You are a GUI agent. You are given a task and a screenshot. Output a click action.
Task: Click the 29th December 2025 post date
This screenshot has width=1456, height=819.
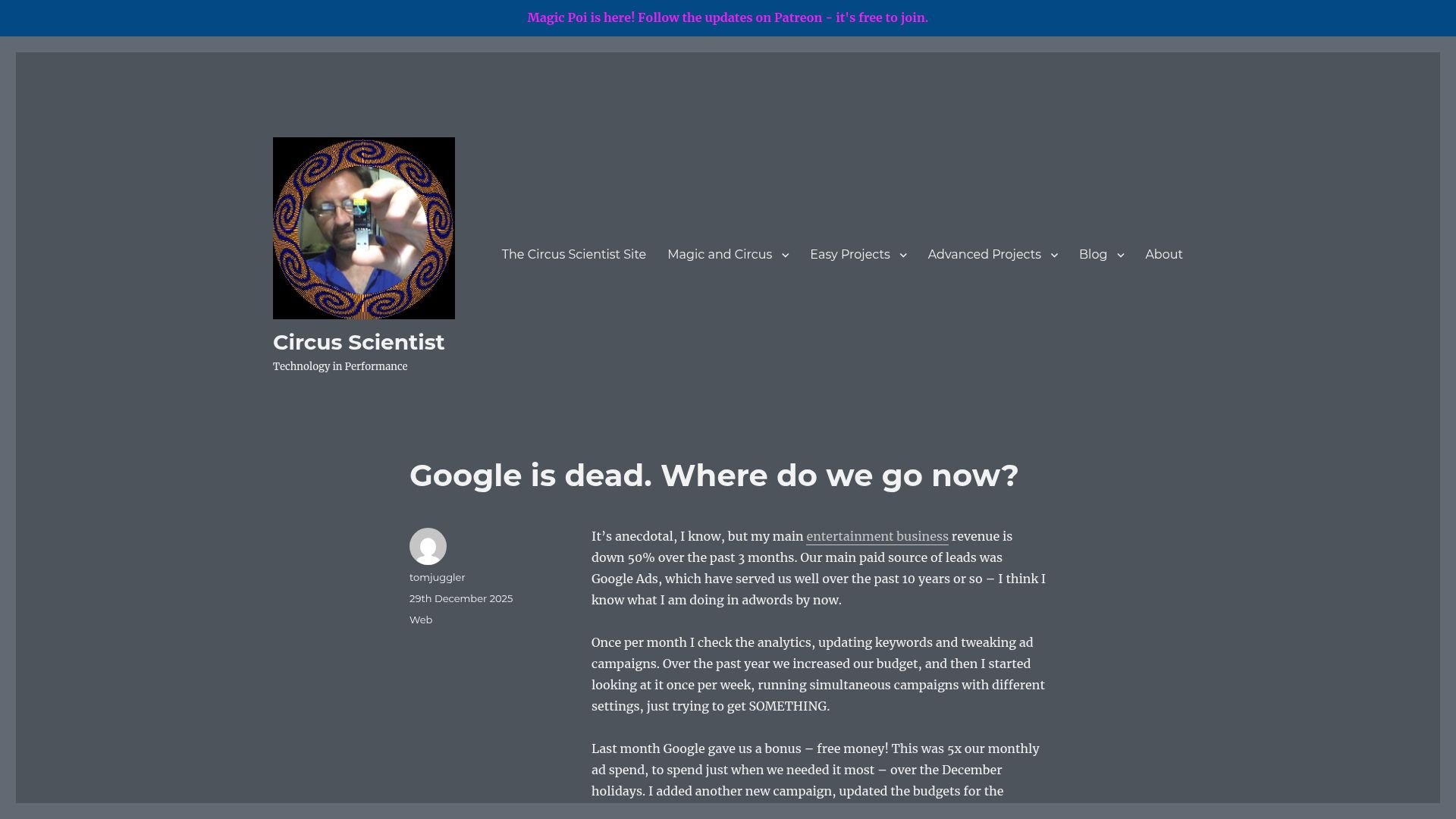pos(461,598)
